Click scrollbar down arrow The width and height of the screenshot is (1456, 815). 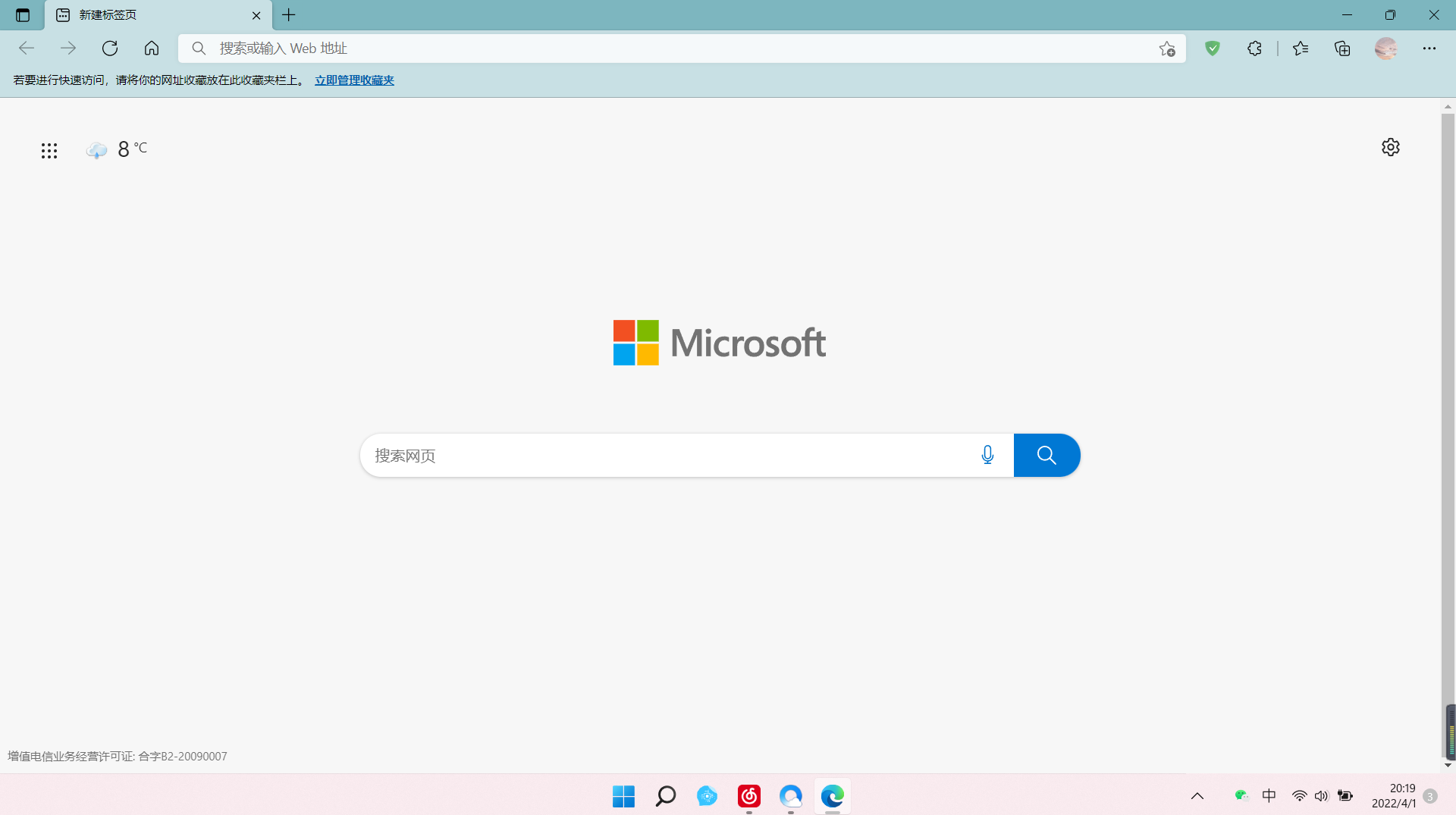click(x=1448, y=766)
